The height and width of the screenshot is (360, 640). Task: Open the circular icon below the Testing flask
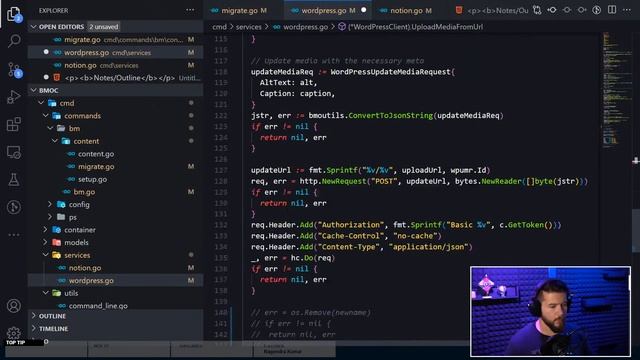pyautogui.click(x=14, y=207)
